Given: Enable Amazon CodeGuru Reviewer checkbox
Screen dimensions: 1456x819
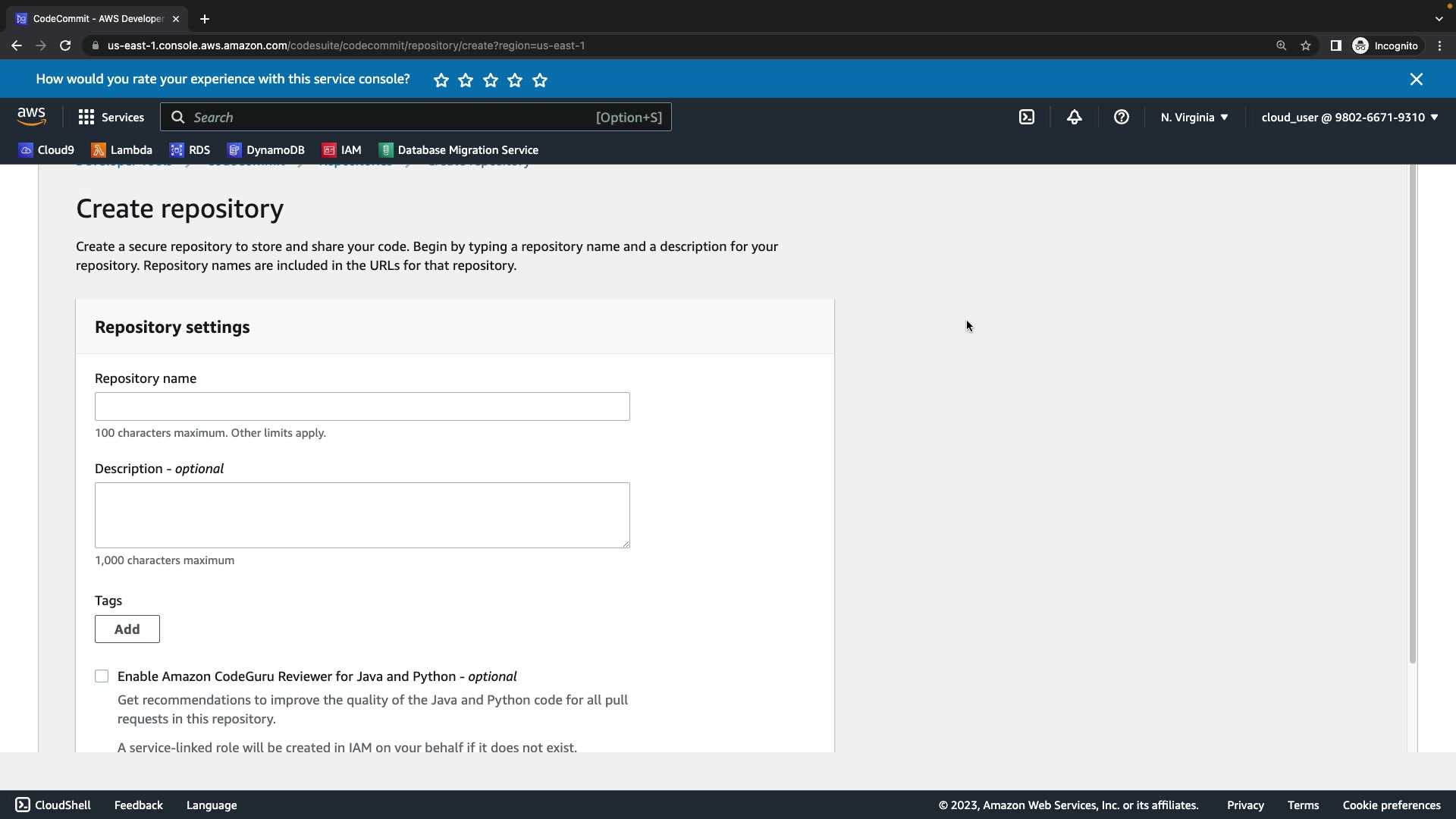Looking at the screenshot, I should tap(102, 676).
